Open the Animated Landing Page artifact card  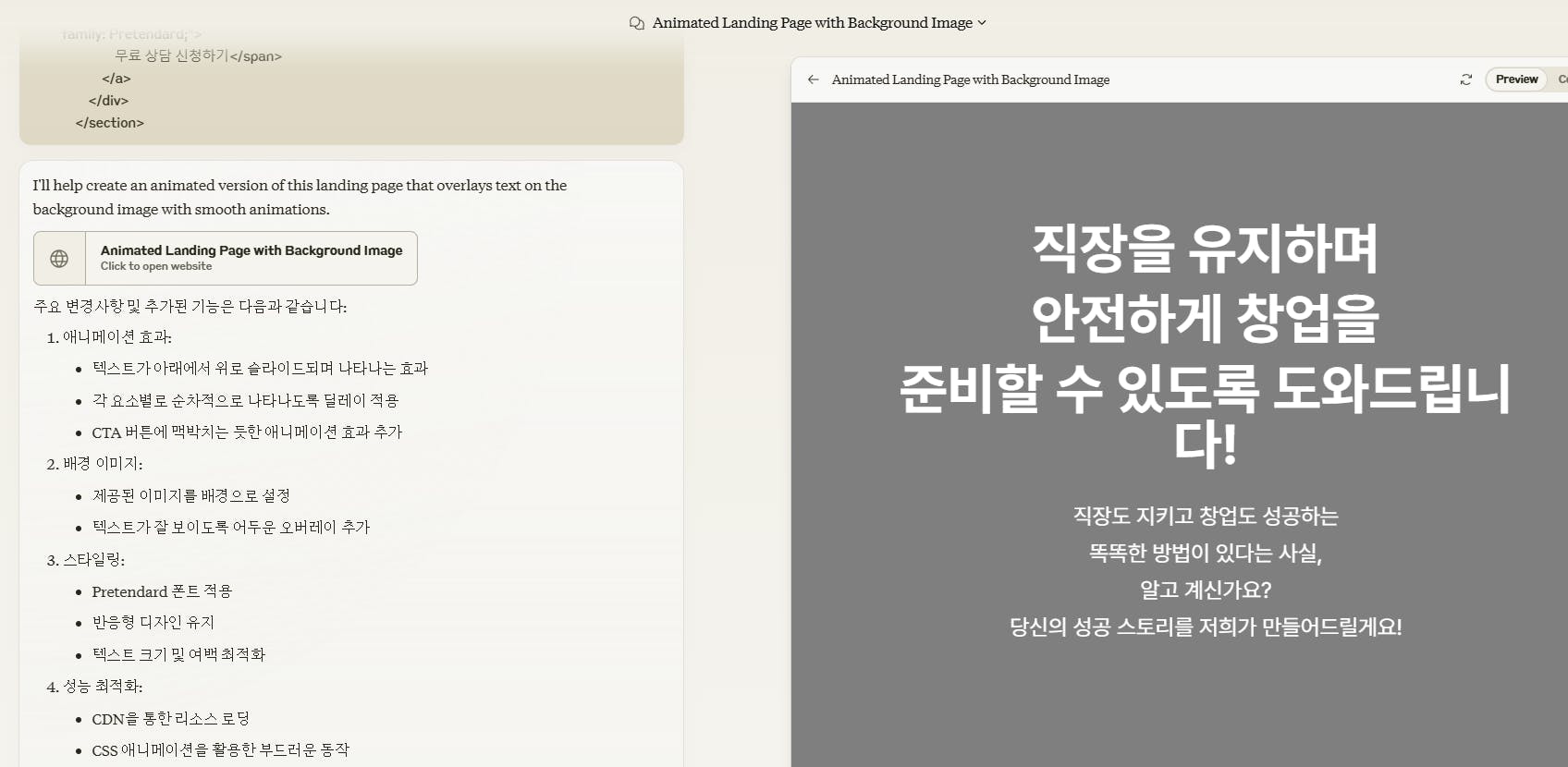[x=226, y=258]
